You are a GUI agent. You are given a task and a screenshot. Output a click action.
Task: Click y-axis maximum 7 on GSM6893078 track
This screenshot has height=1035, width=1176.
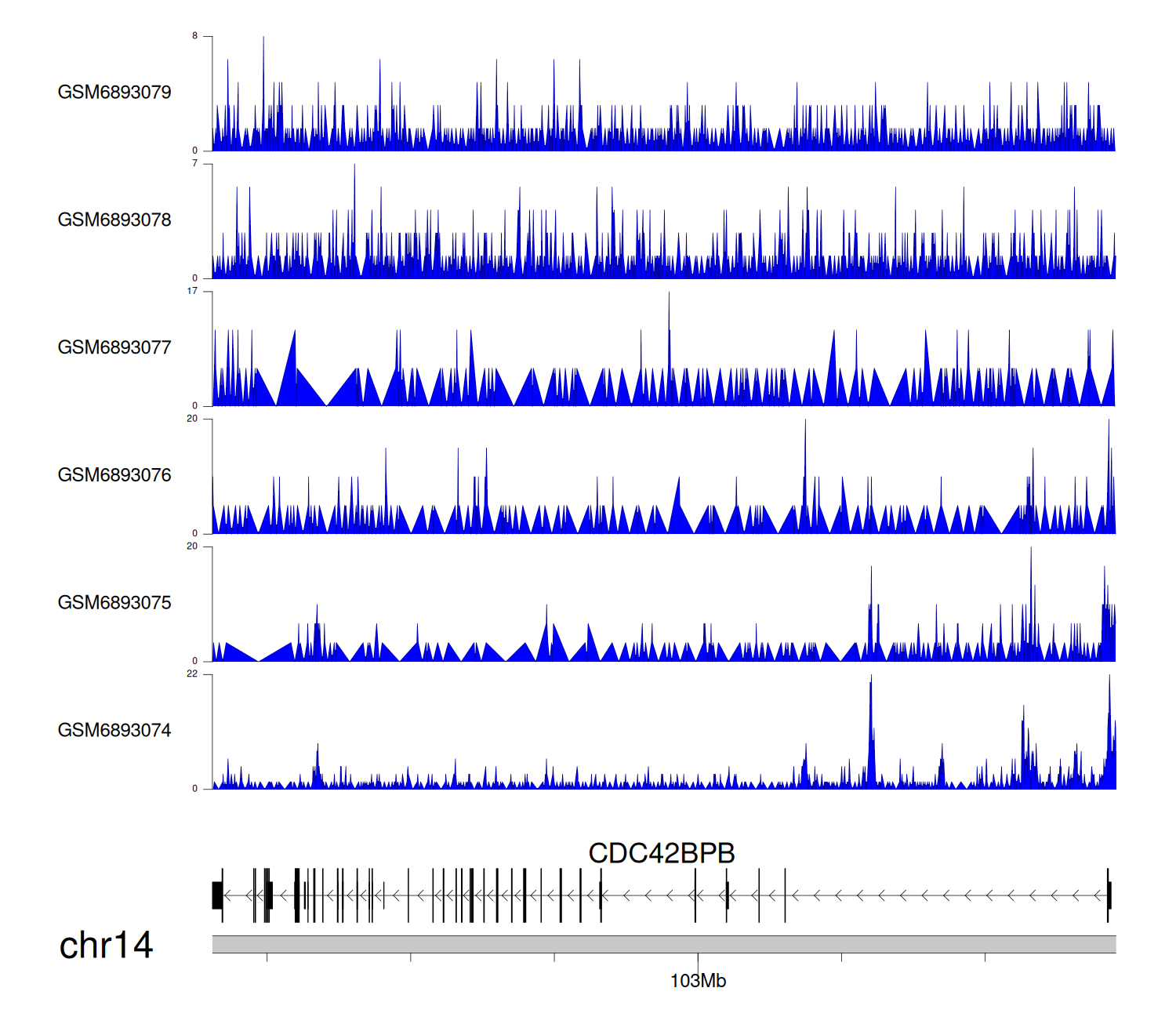coord(195,164)
